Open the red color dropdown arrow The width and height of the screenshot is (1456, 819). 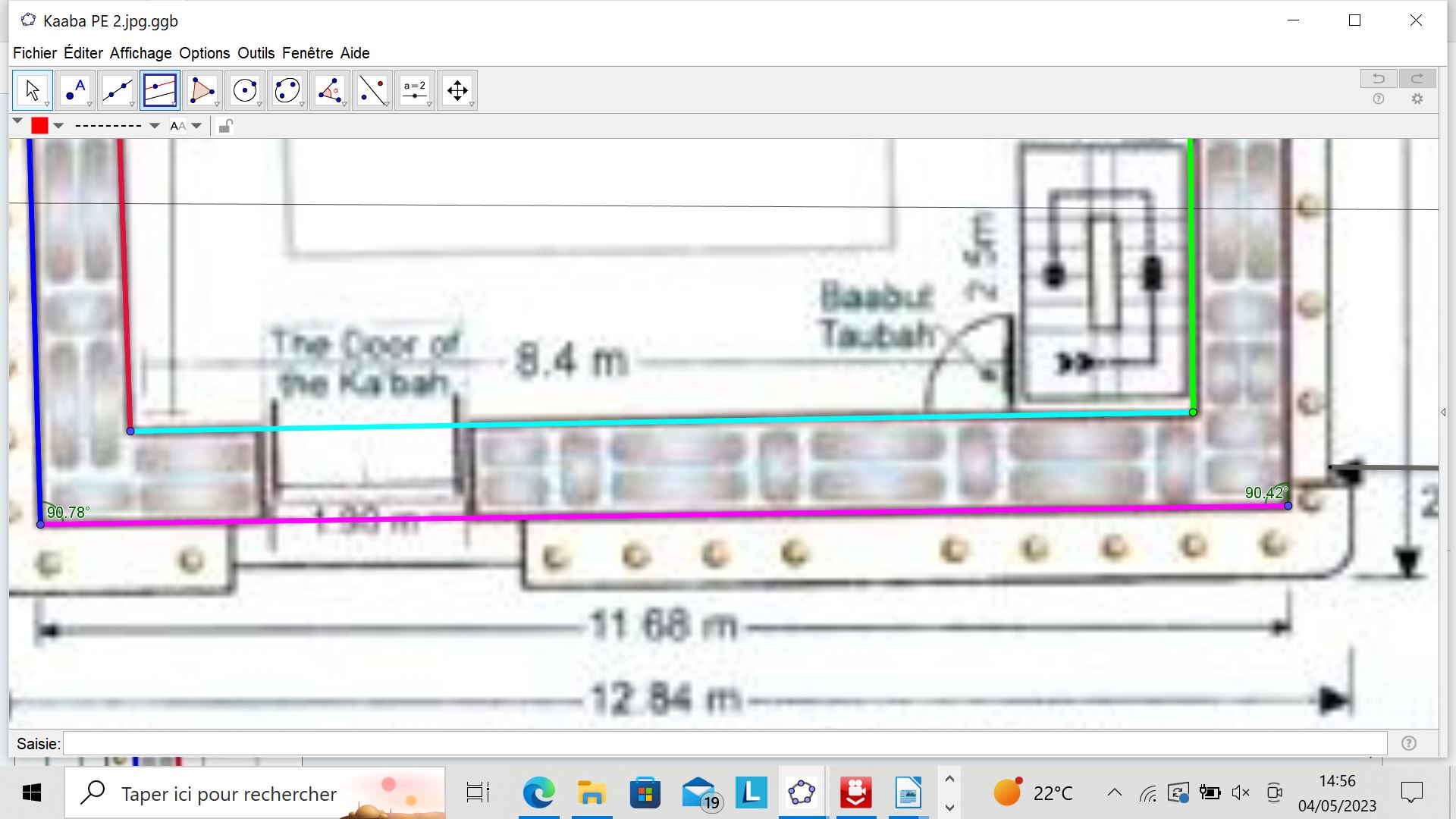[x=58, y=126]
